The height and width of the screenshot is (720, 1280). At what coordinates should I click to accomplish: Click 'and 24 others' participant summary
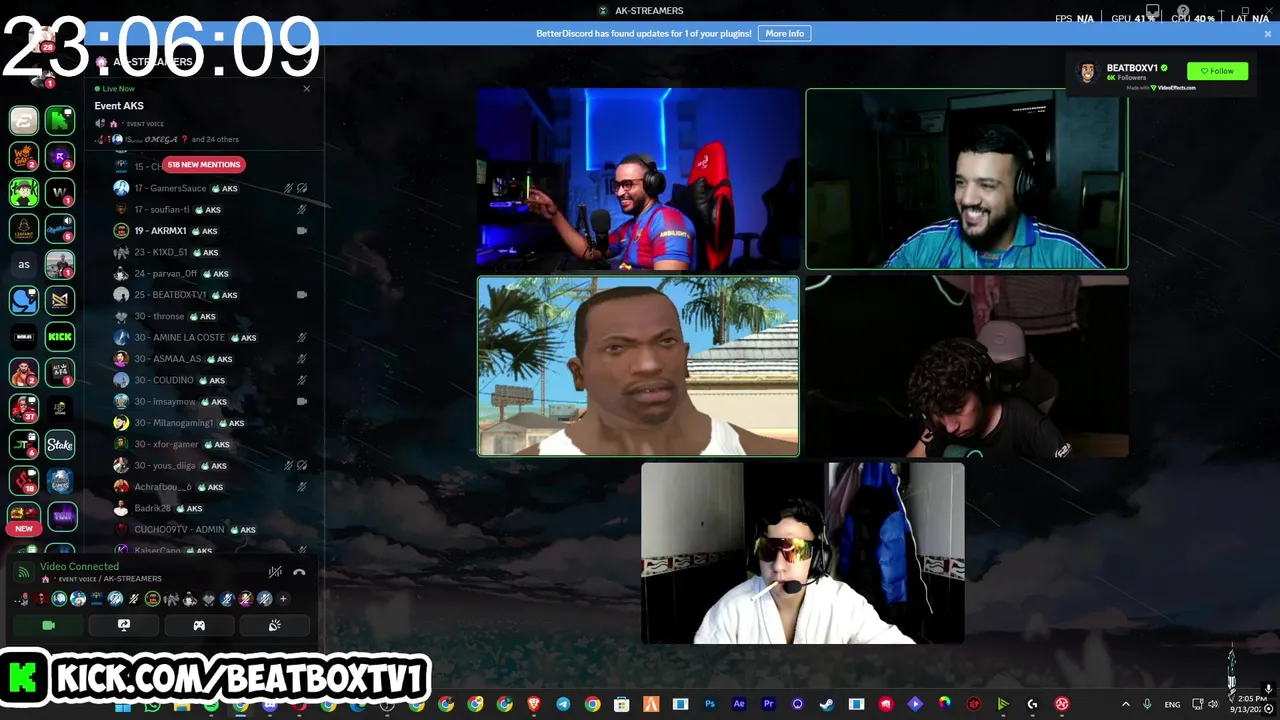(x=215, y=139)
